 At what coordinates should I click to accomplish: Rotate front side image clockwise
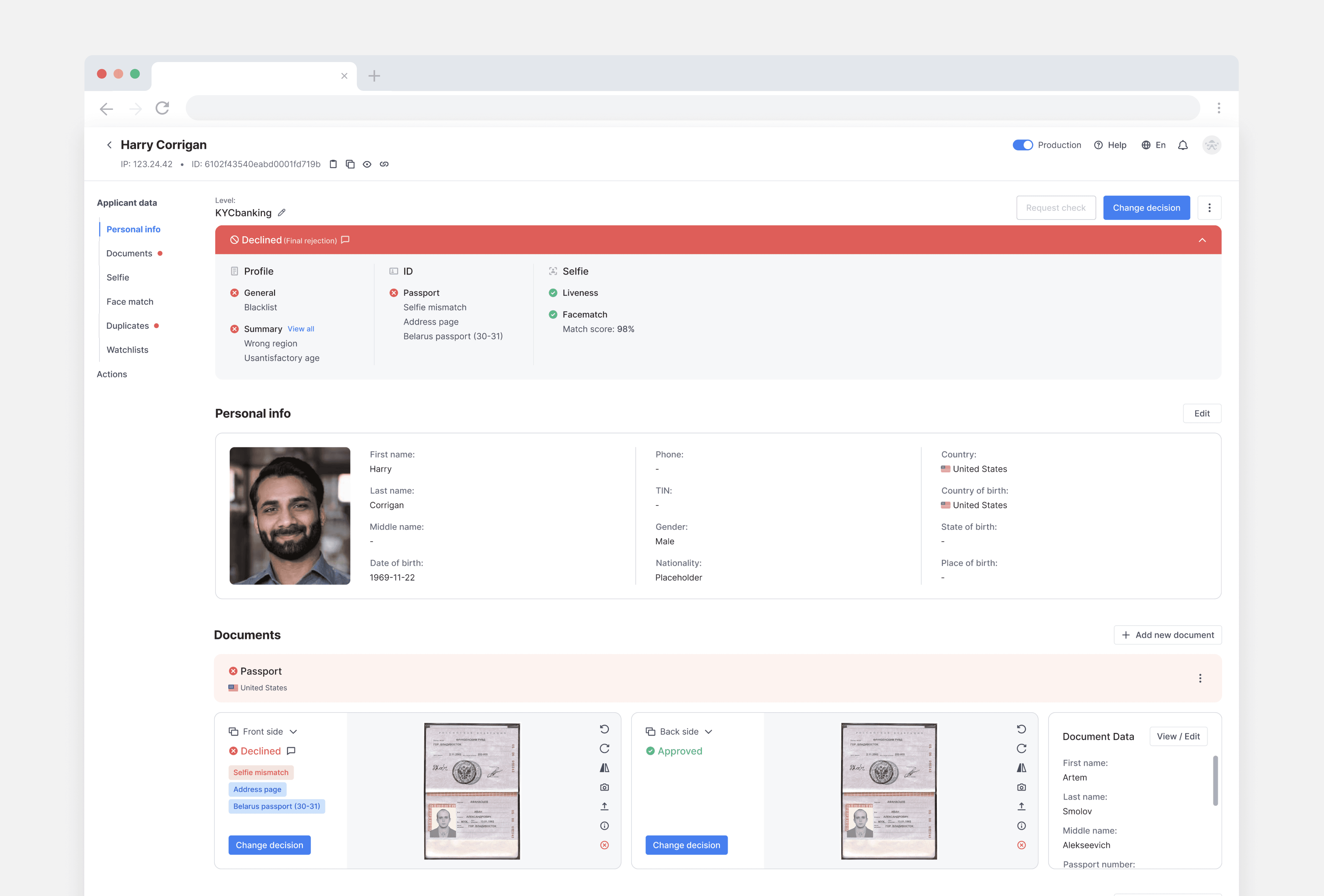[x=605, y=748]
